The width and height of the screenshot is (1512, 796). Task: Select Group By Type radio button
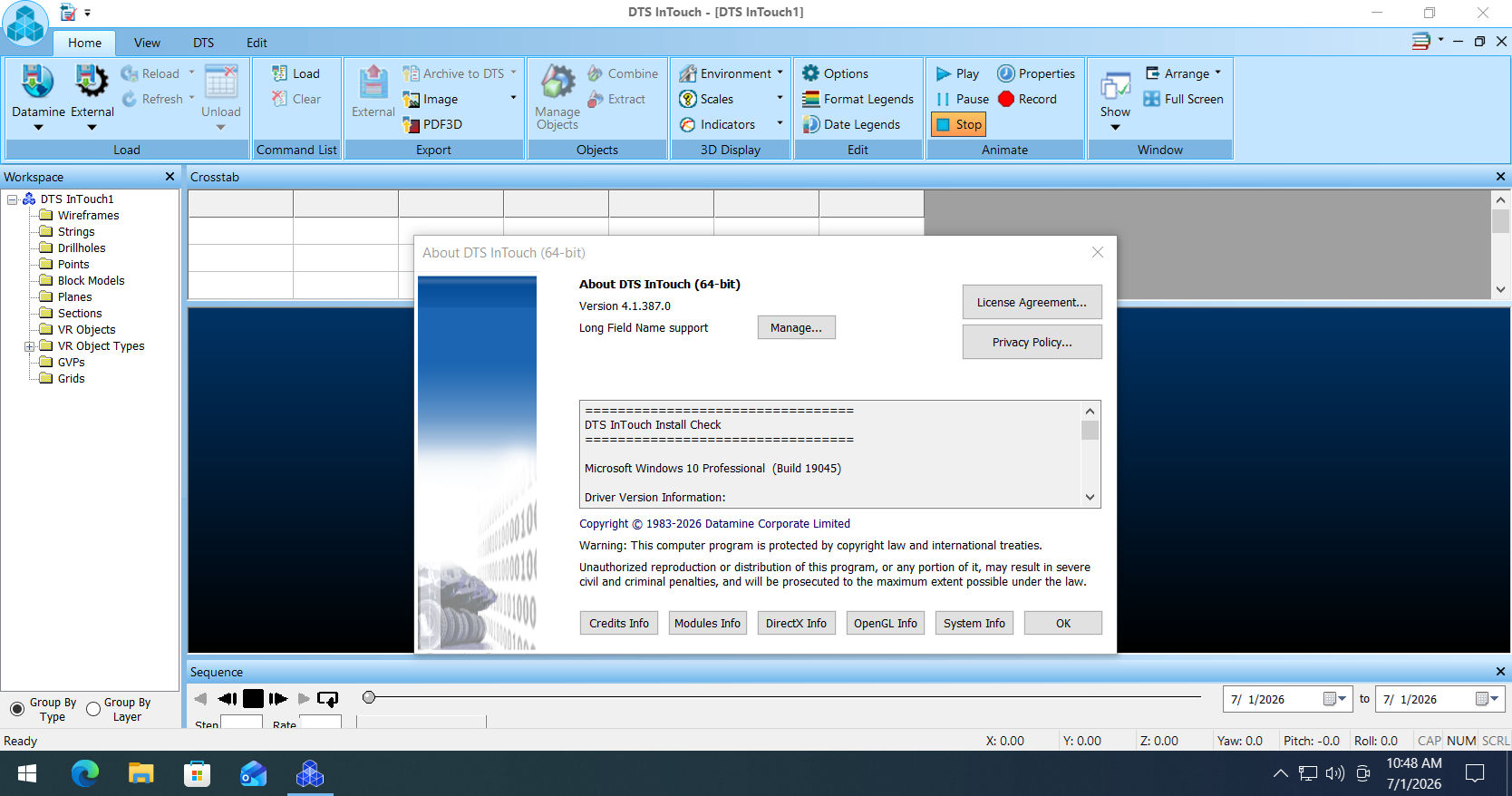(x=17, y=709)
